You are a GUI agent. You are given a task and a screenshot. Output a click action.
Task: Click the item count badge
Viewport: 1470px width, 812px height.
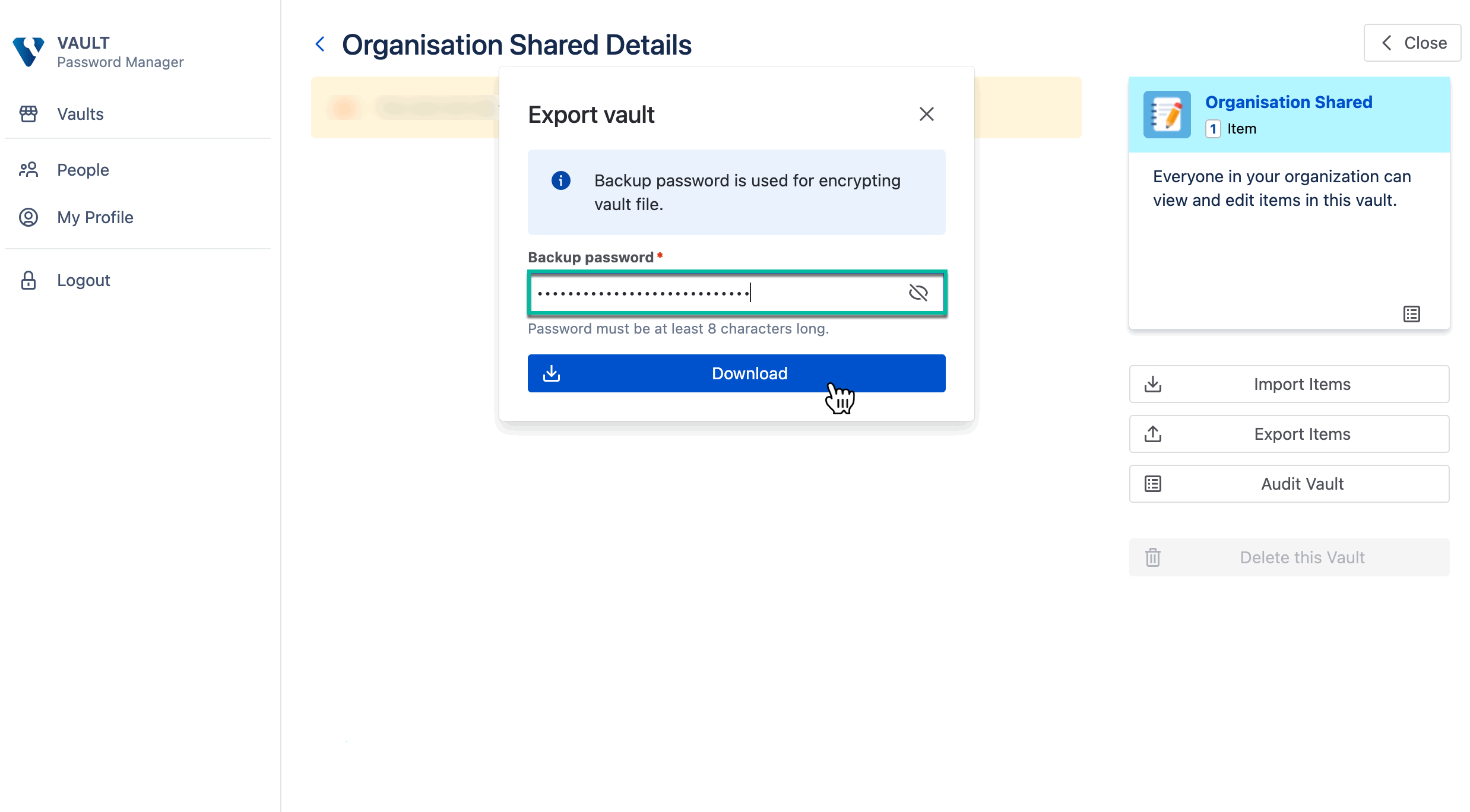(1213, 129)
